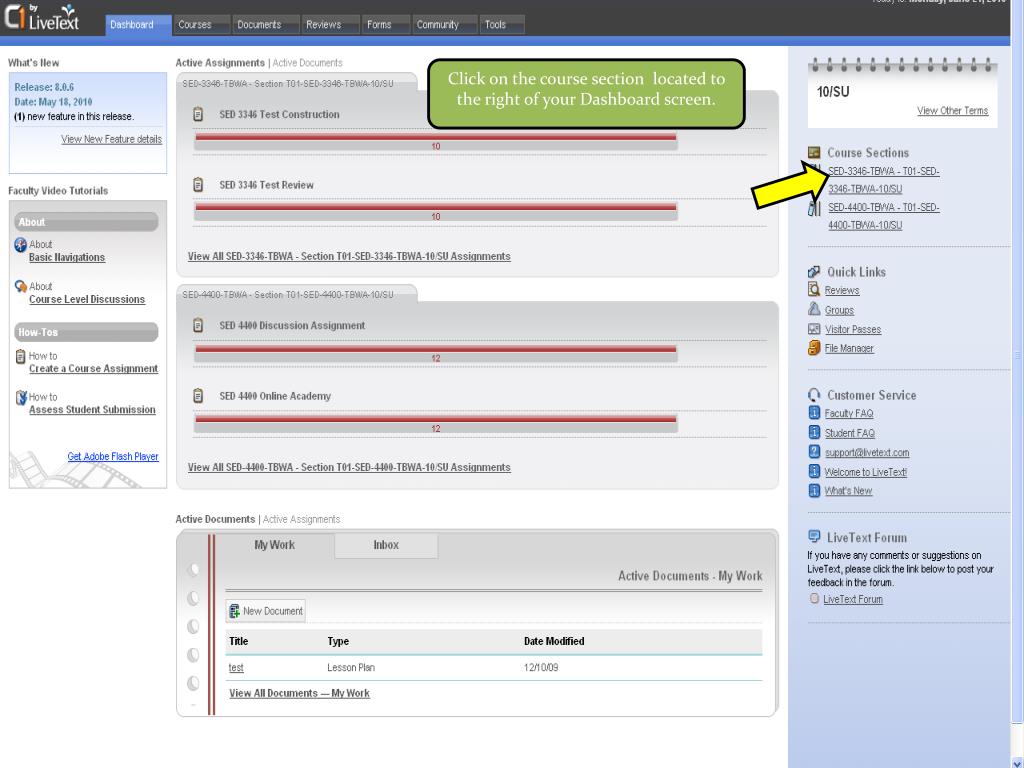The width and height of the screenshot is (1024, 768).
Task: Open Assess Student Submission how-to
Action: click(x=92, y=409)
